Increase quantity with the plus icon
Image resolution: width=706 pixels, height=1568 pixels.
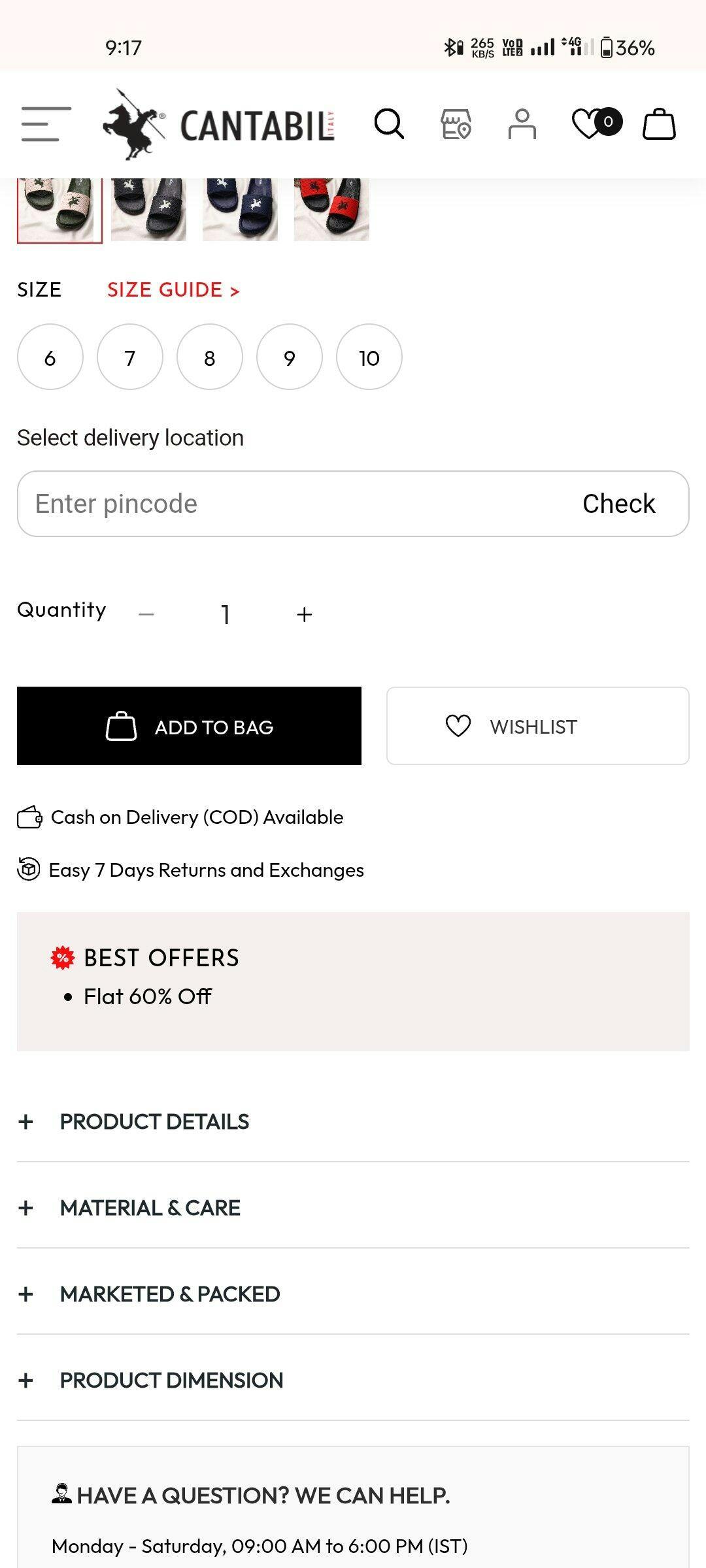tap(304, 614)
